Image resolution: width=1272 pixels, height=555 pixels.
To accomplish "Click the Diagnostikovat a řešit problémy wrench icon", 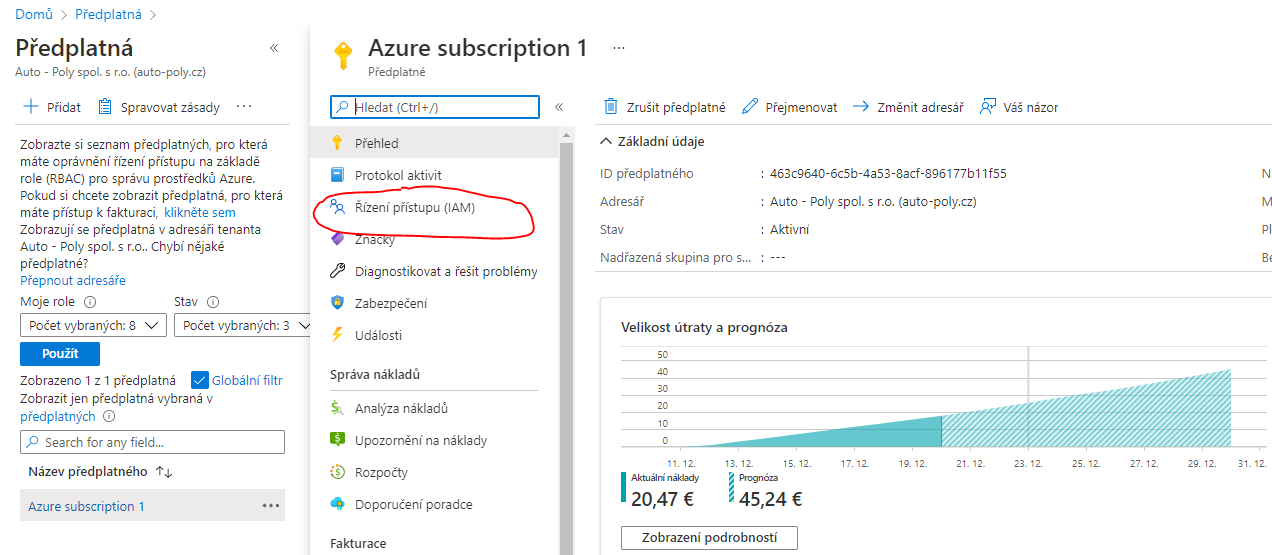I will (x=337, y=271).
